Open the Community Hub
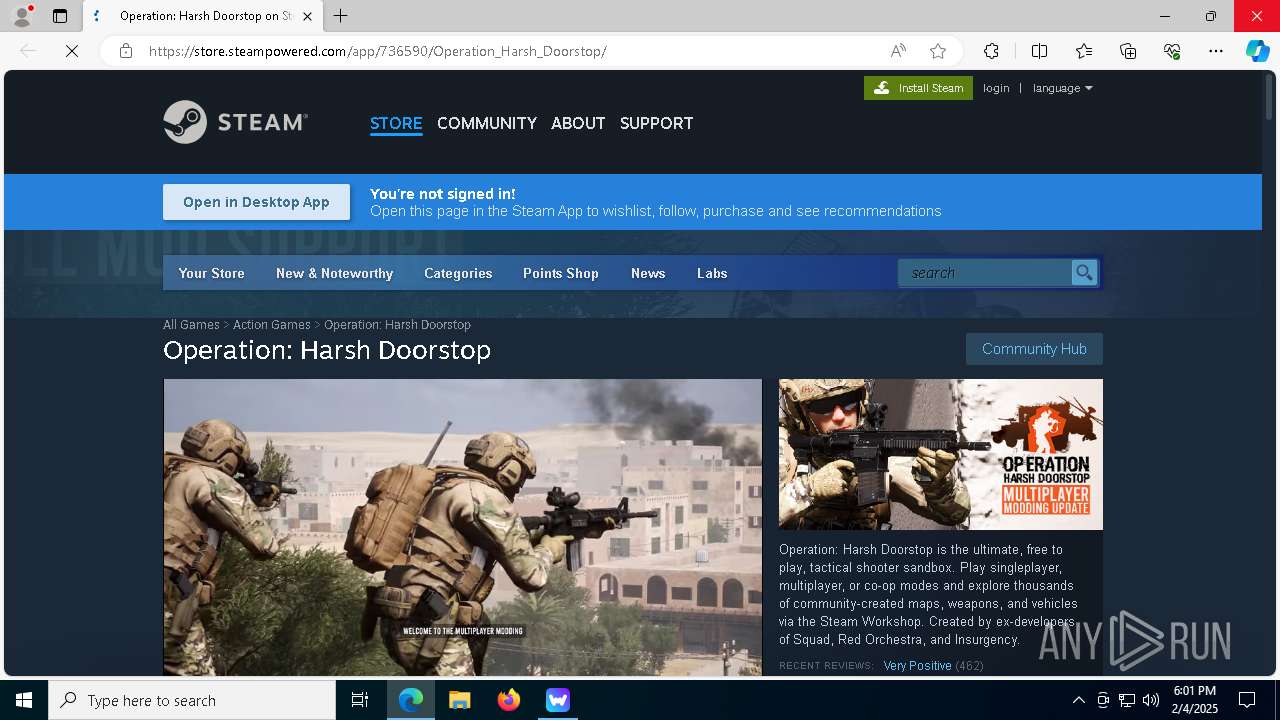The width and height of the screenshot is (1280, 720). [x=1034, y=349]
